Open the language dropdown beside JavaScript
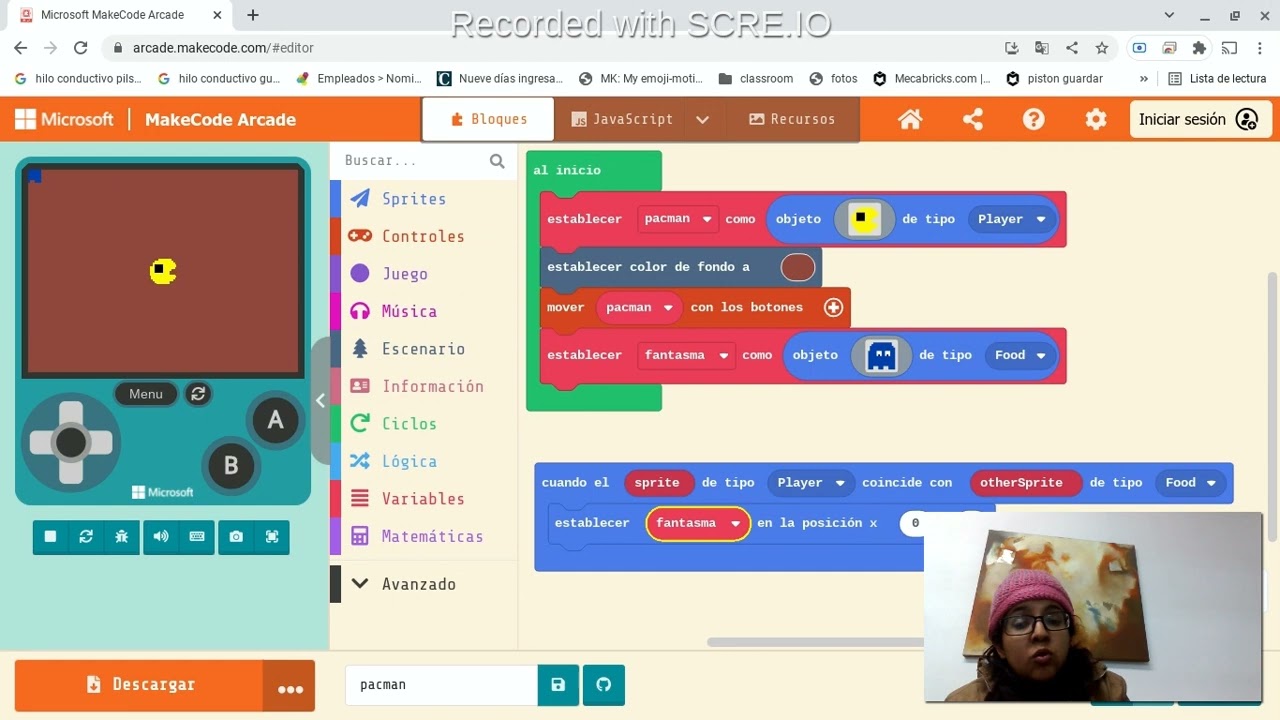The height and width of the screenshot is (720, 1280). click(702, 119)
